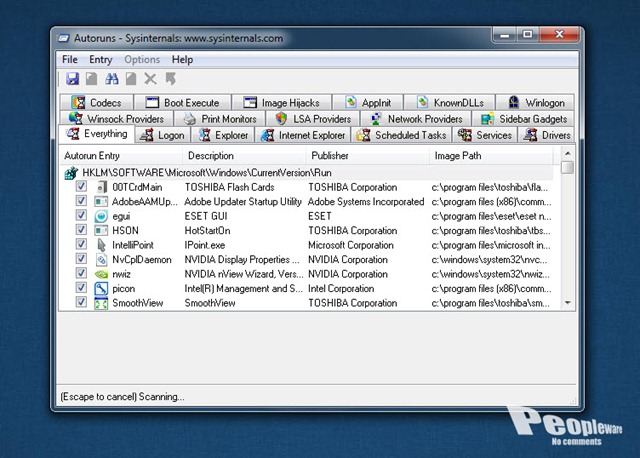Click the 'IPoint.exe' description cell

[204, 245]
